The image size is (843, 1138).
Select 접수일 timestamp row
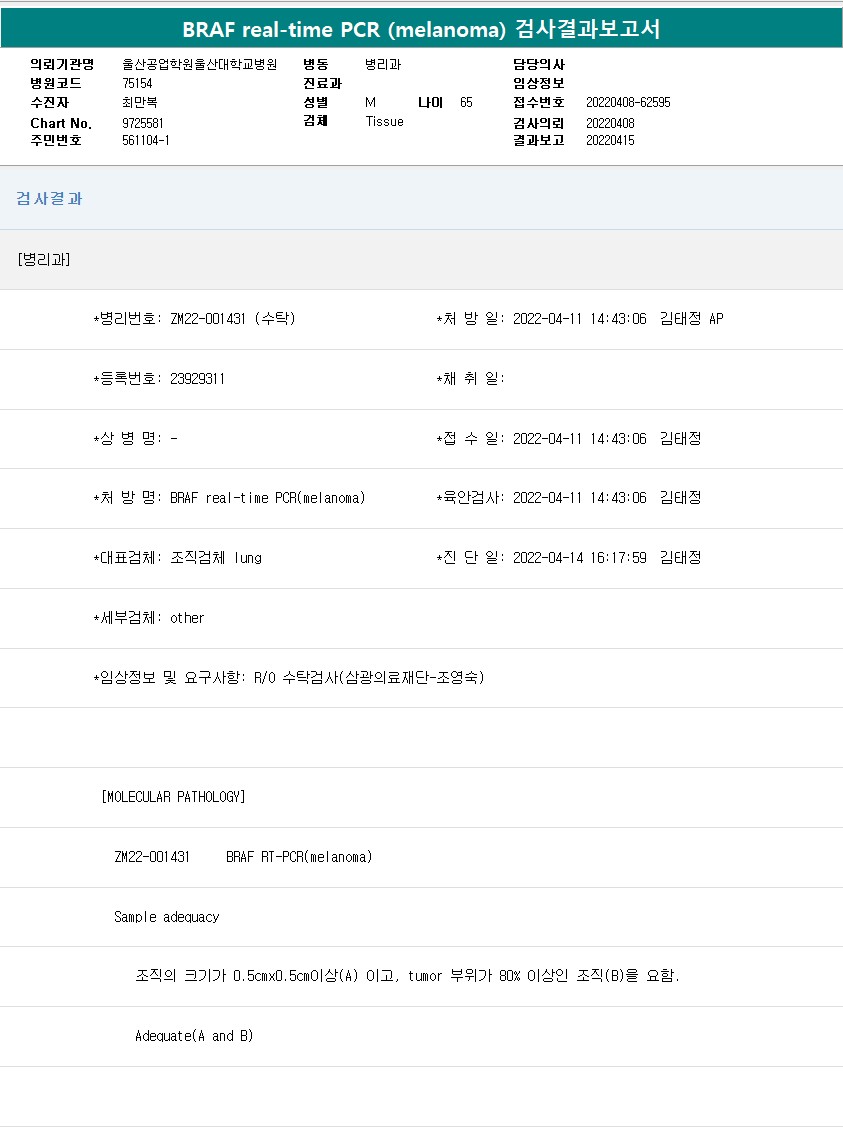click(x=569, y=438)
